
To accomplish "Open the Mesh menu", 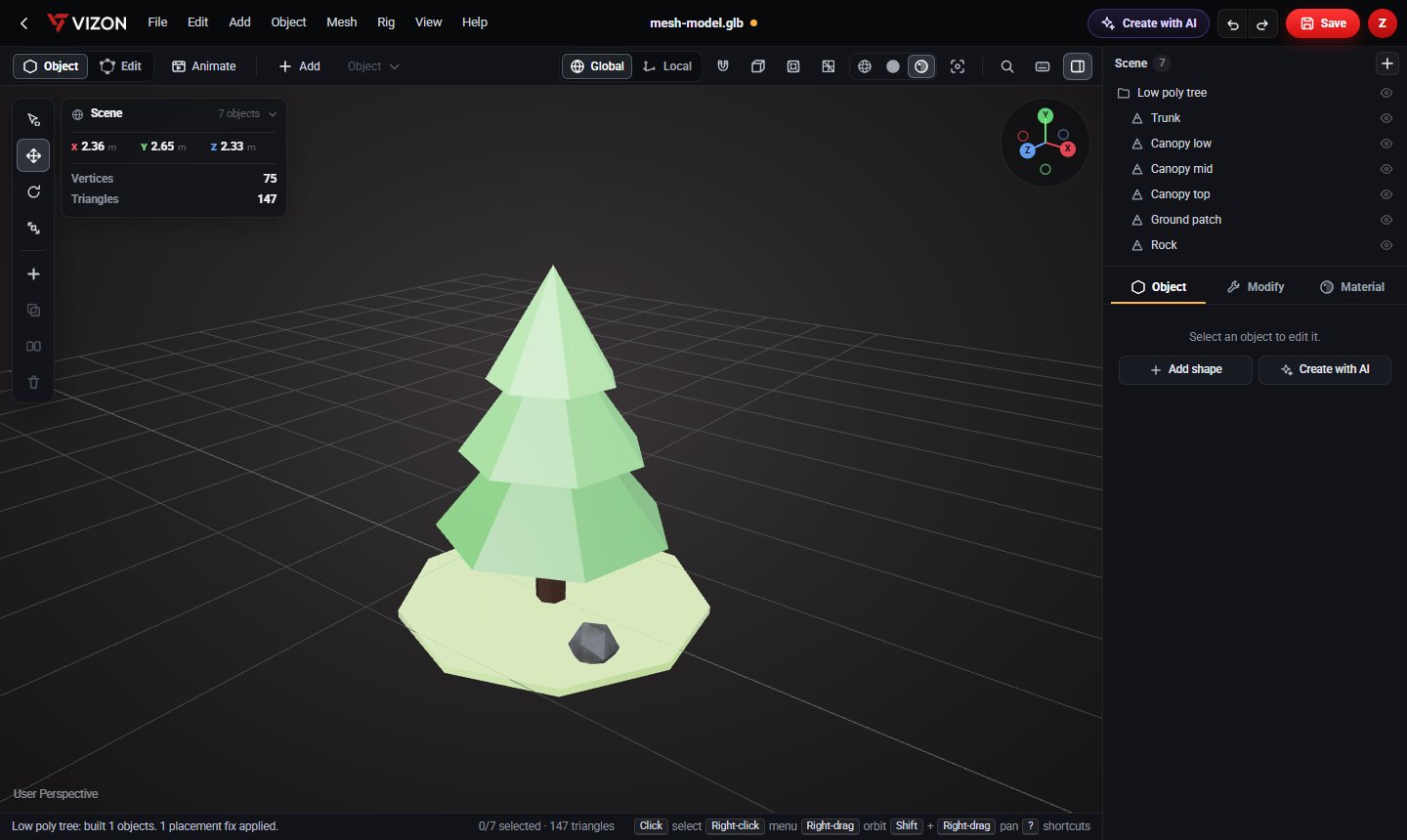I will coord(342,22).
